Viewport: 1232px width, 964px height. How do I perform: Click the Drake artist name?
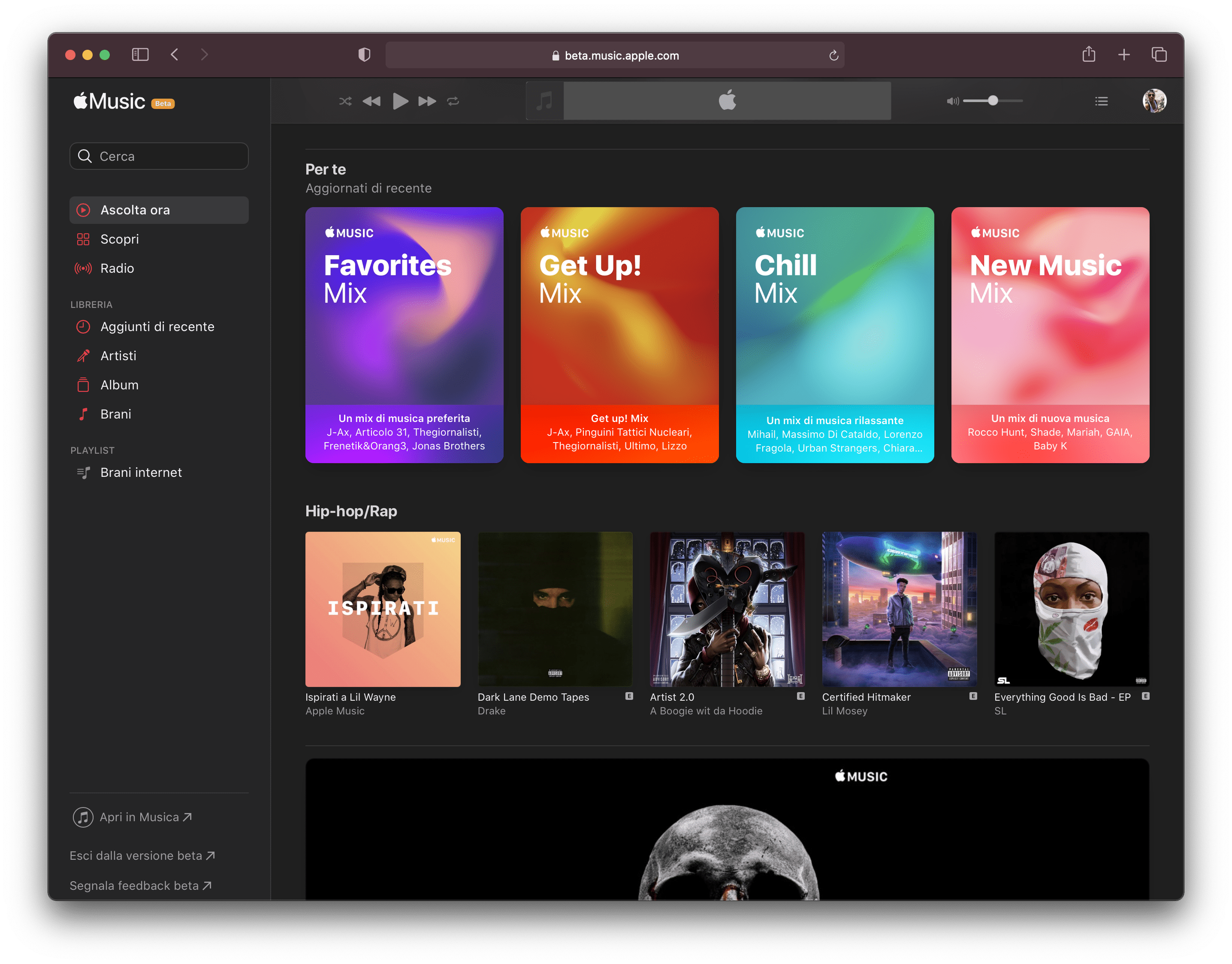point(491,711)
